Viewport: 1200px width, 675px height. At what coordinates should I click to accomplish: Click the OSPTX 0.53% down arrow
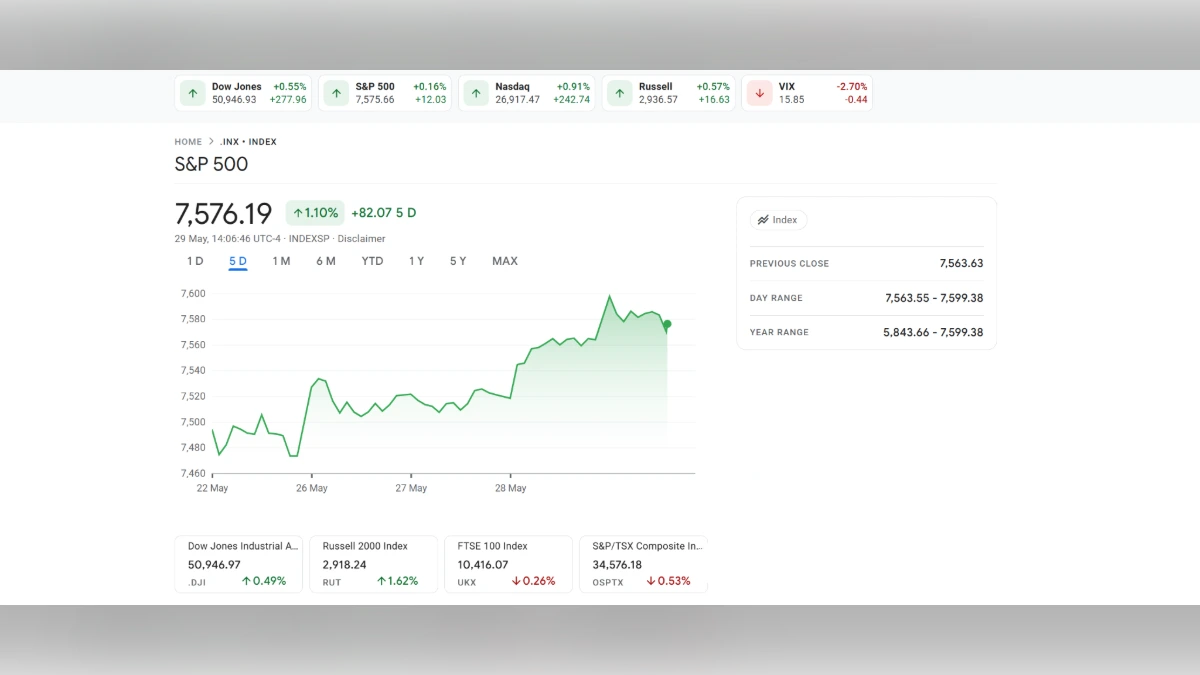coord(651,581)
